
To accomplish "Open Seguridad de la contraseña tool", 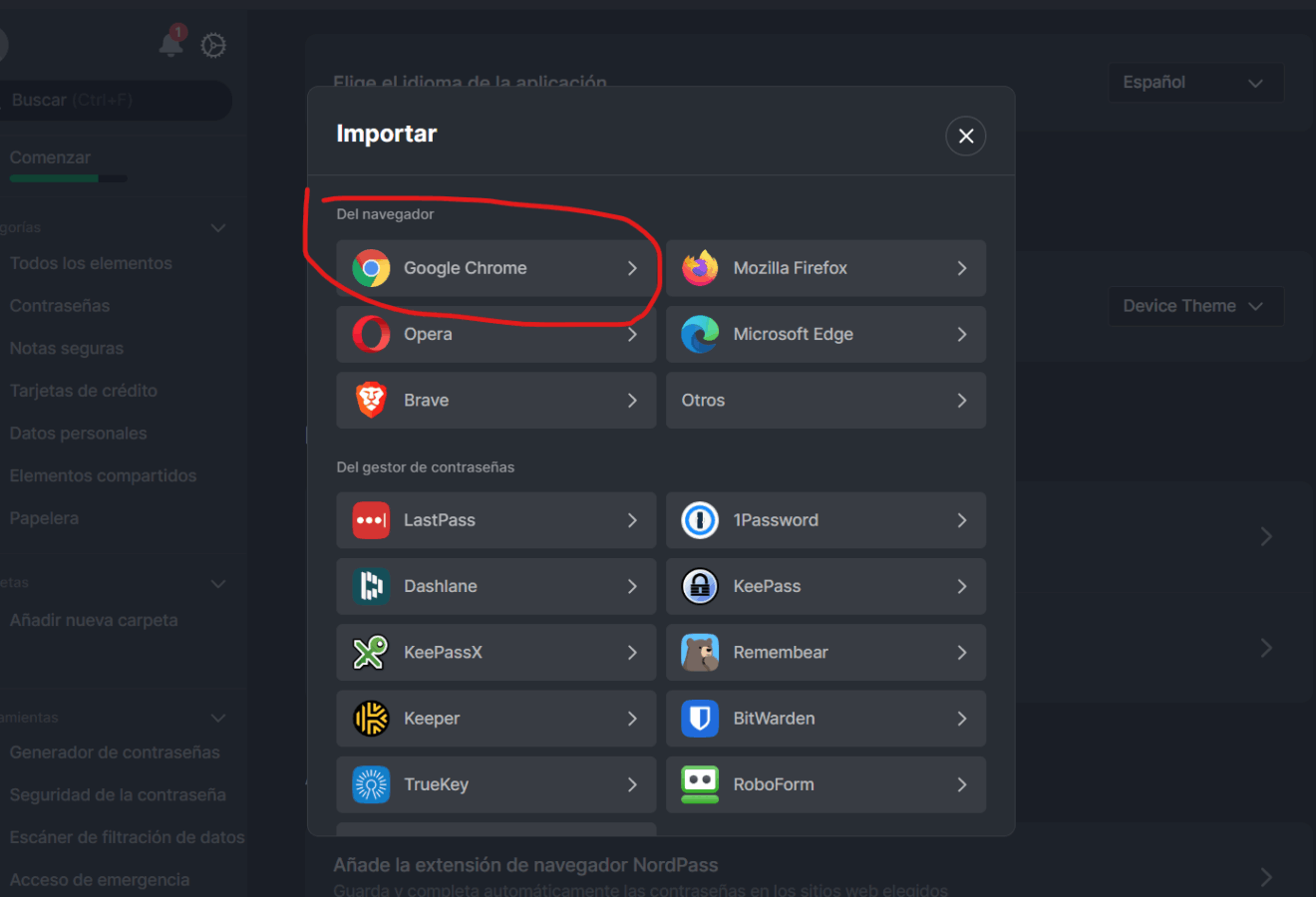I will 118,795.
